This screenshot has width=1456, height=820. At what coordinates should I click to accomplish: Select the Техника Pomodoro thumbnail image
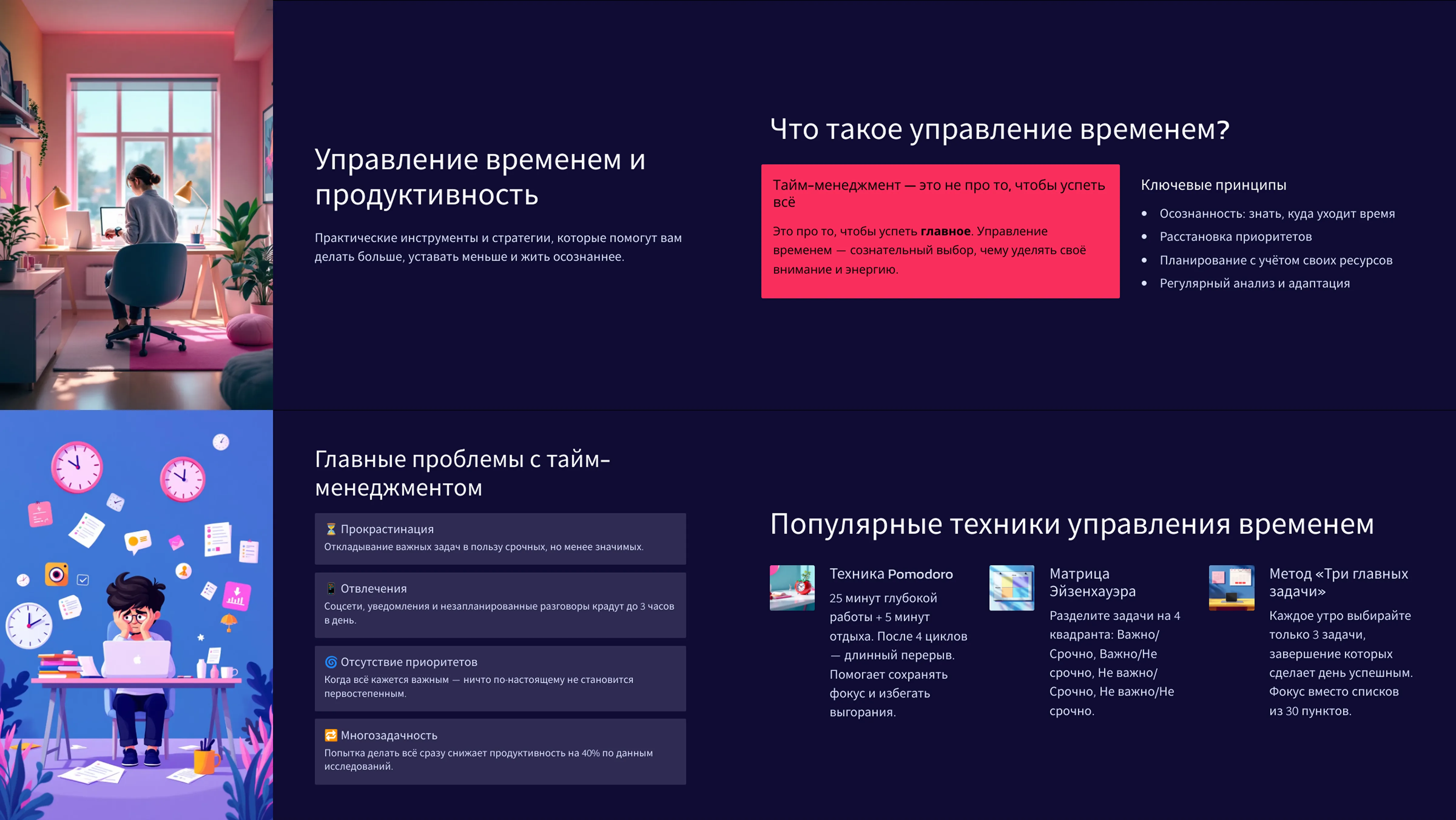pyautogui.click(x=792, y=588)
